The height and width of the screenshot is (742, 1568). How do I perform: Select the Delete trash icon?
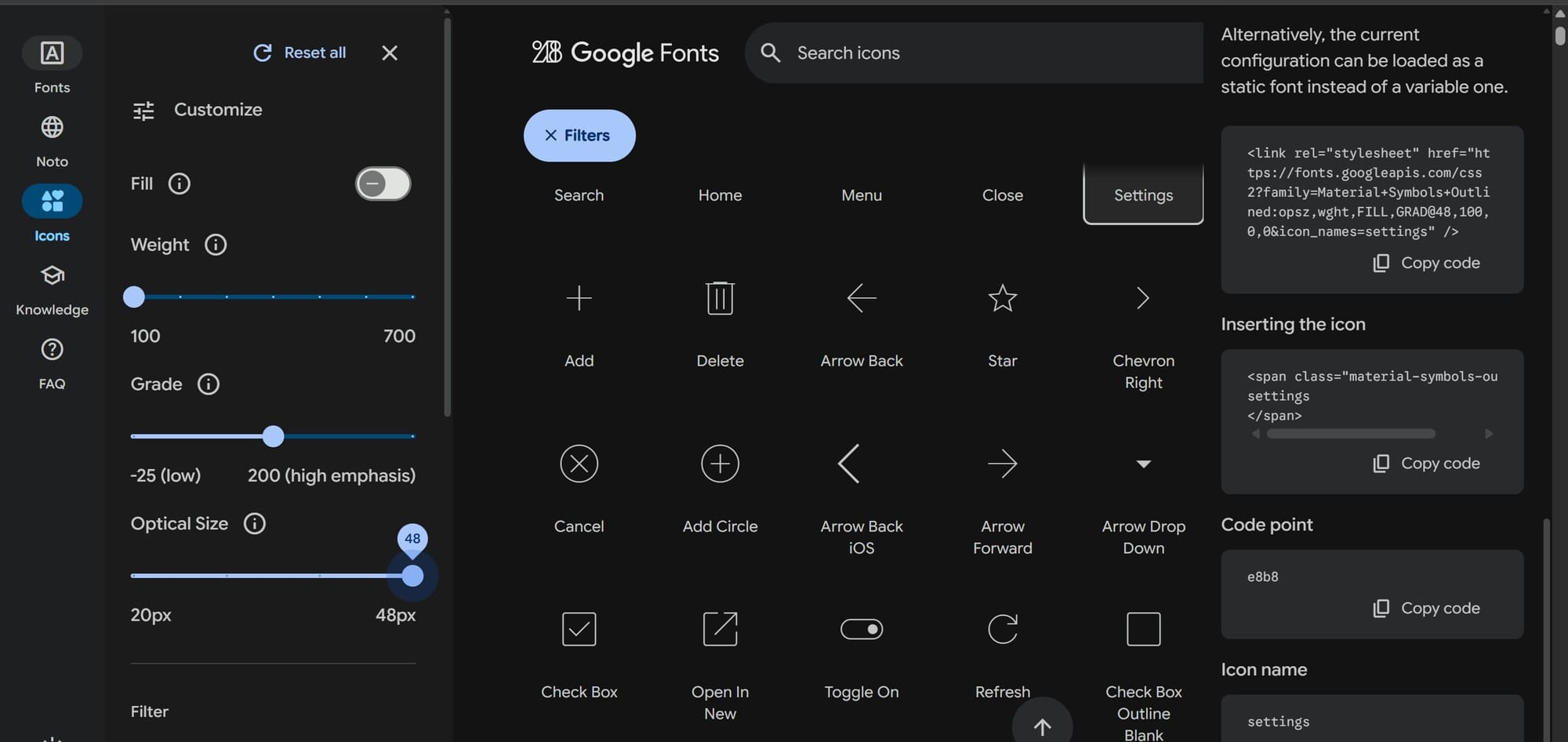pyautogui.click(x=720, y=298)
